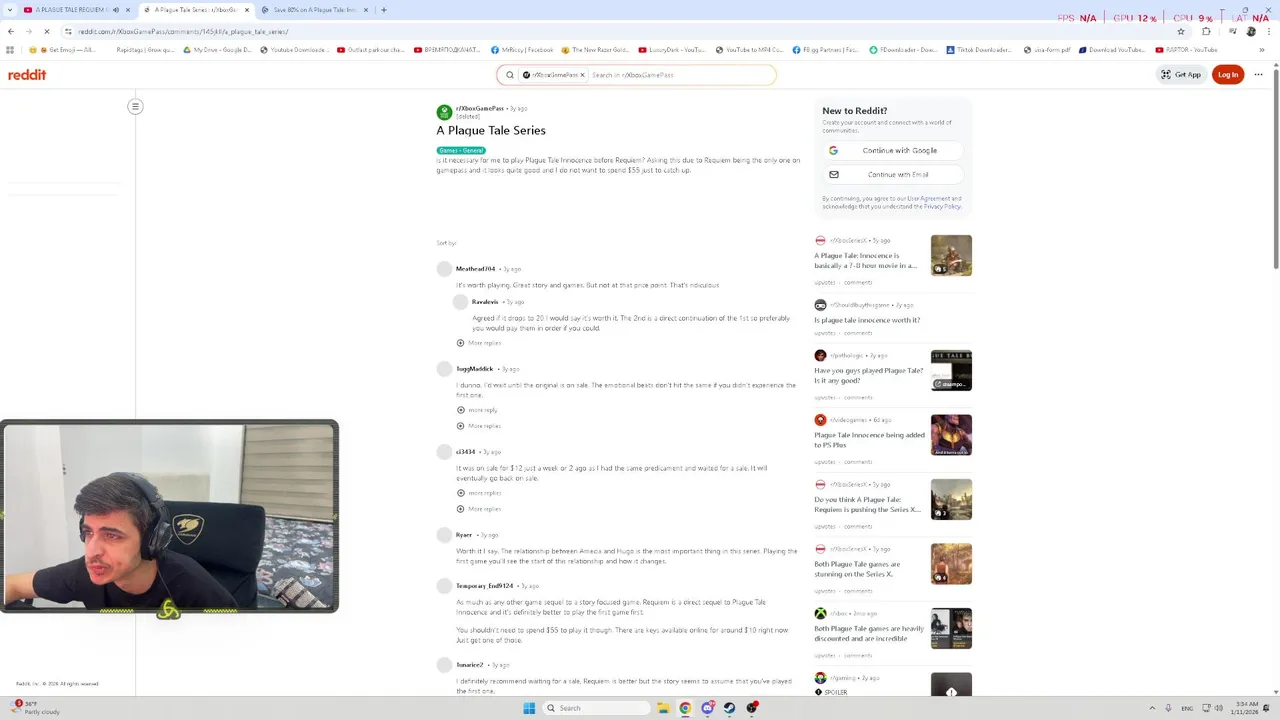Click thumbnail of 'stunning on the Series X' post
The width and height of the screenshot is (1280, 720).
(x=951, y=564)
